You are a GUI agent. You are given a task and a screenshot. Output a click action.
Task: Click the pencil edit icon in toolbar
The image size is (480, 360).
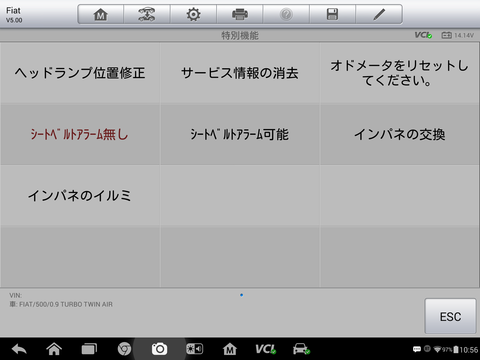coord(379,14)
